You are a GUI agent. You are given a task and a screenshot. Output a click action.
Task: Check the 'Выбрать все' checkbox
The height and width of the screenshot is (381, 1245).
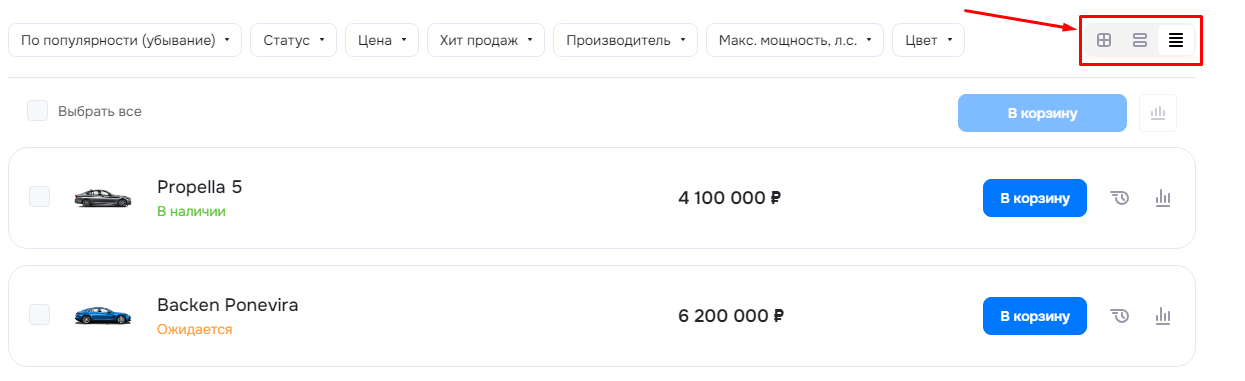(38, 111)
